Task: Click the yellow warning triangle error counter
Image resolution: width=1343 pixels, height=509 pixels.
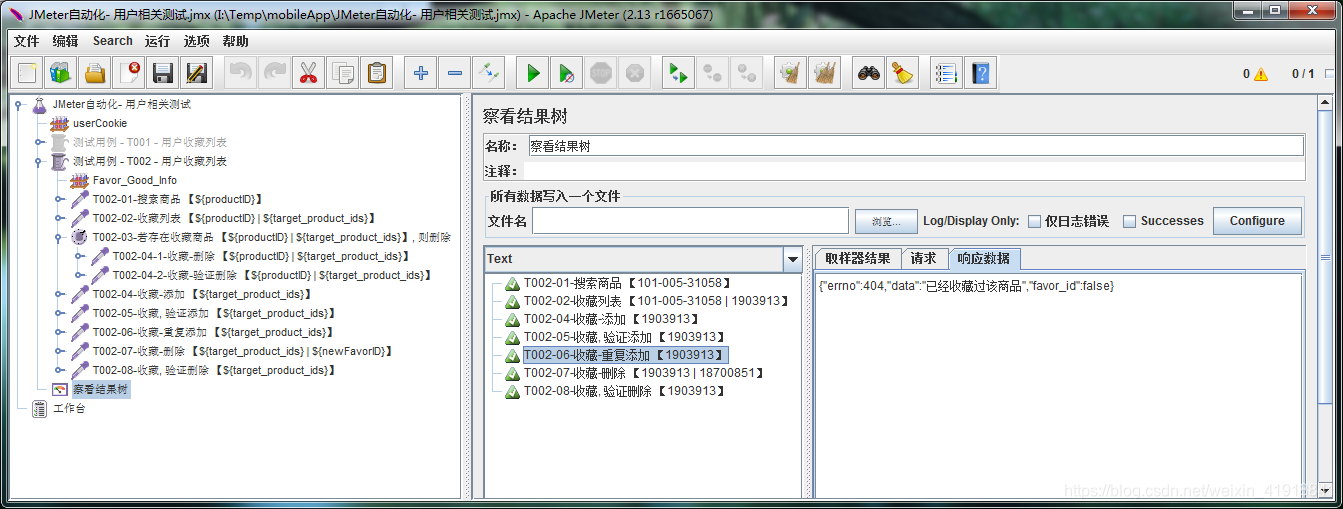Action: pos(1261,74)
